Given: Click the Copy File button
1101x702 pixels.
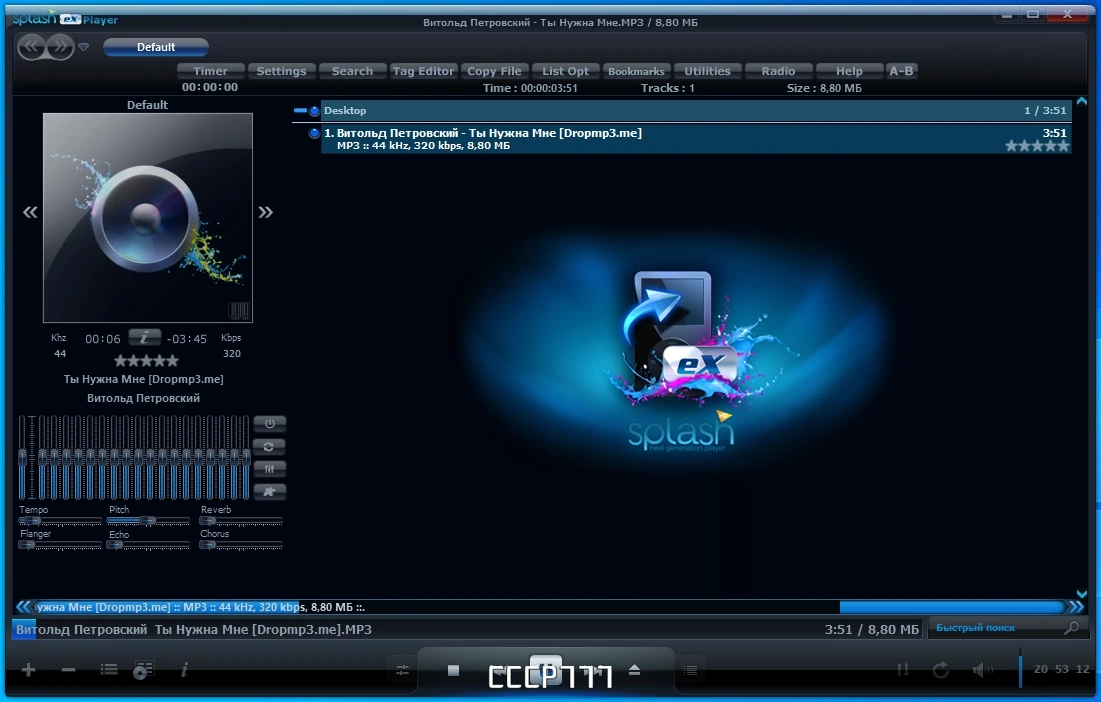Looking at the screenshot, I should point(494,71).
